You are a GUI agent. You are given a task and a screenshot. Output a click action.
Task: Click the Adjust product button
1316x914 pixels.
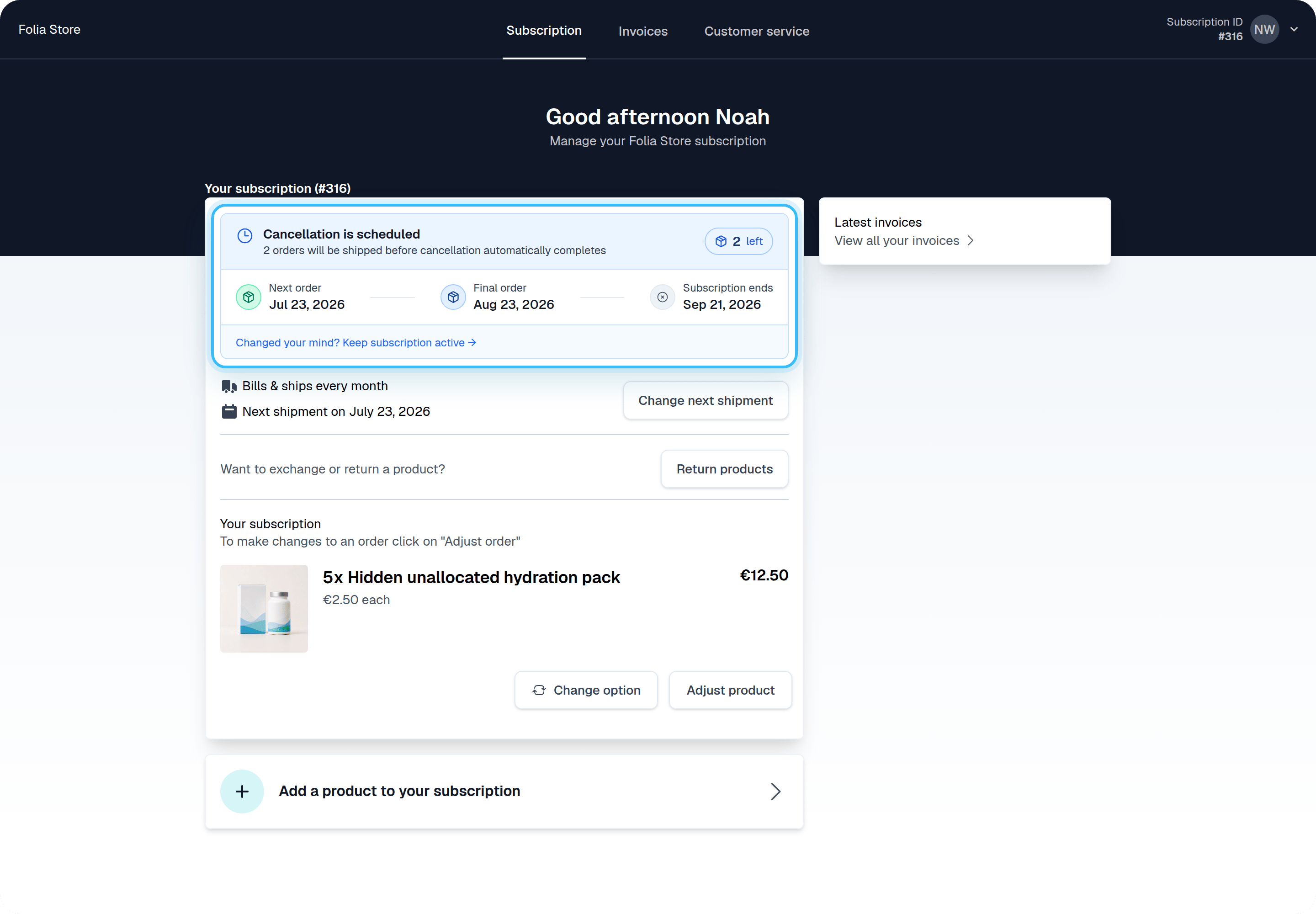[730, 690]
